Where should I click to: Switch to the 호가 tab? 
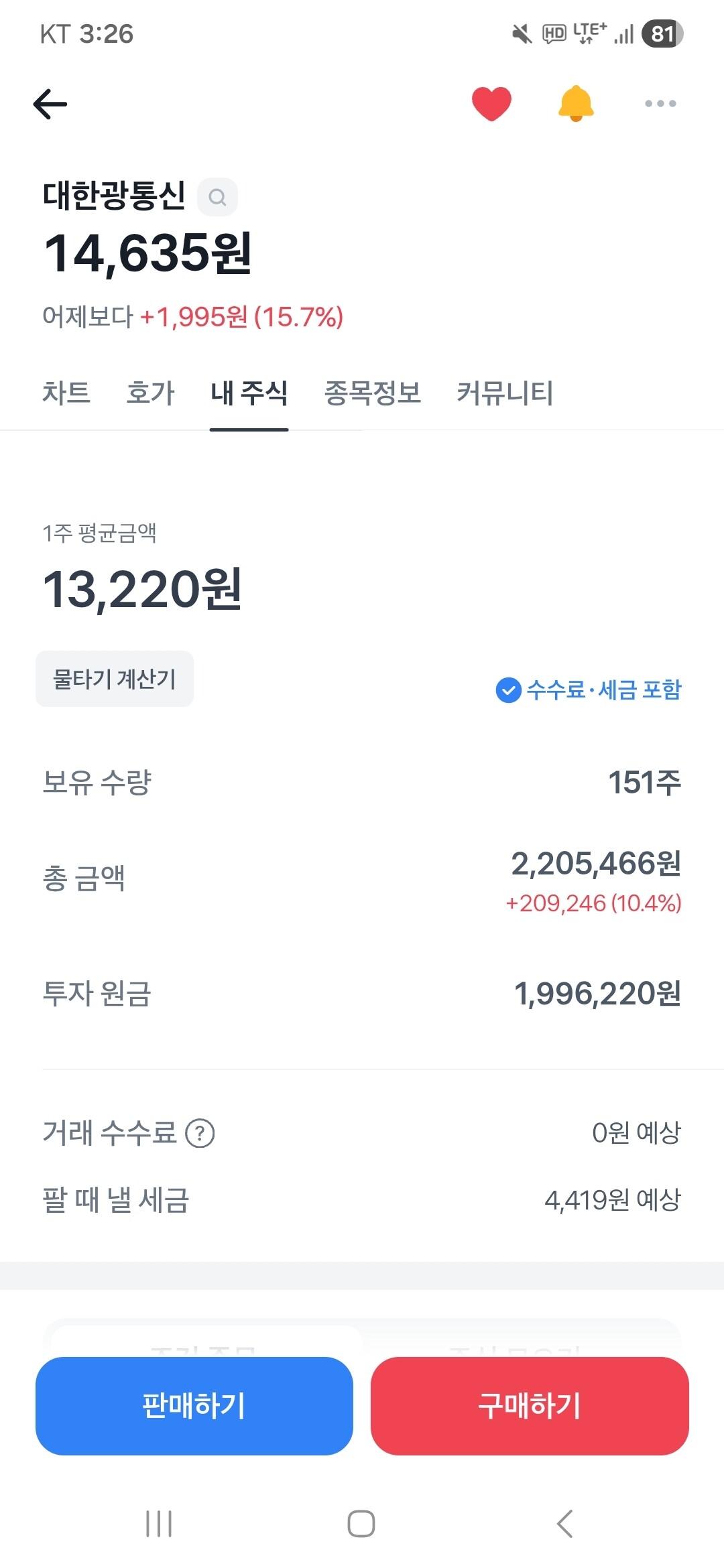150,393
